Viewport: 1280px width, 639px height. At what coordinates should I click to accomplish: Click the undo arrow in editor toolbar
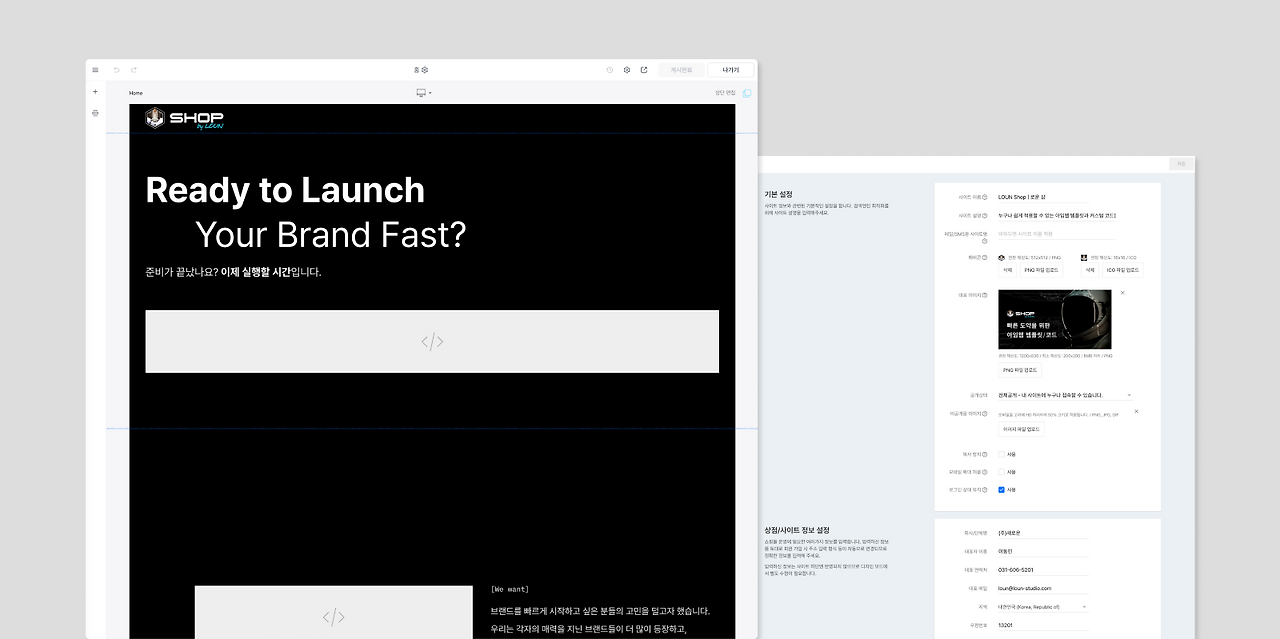click(x=116, y=70)
